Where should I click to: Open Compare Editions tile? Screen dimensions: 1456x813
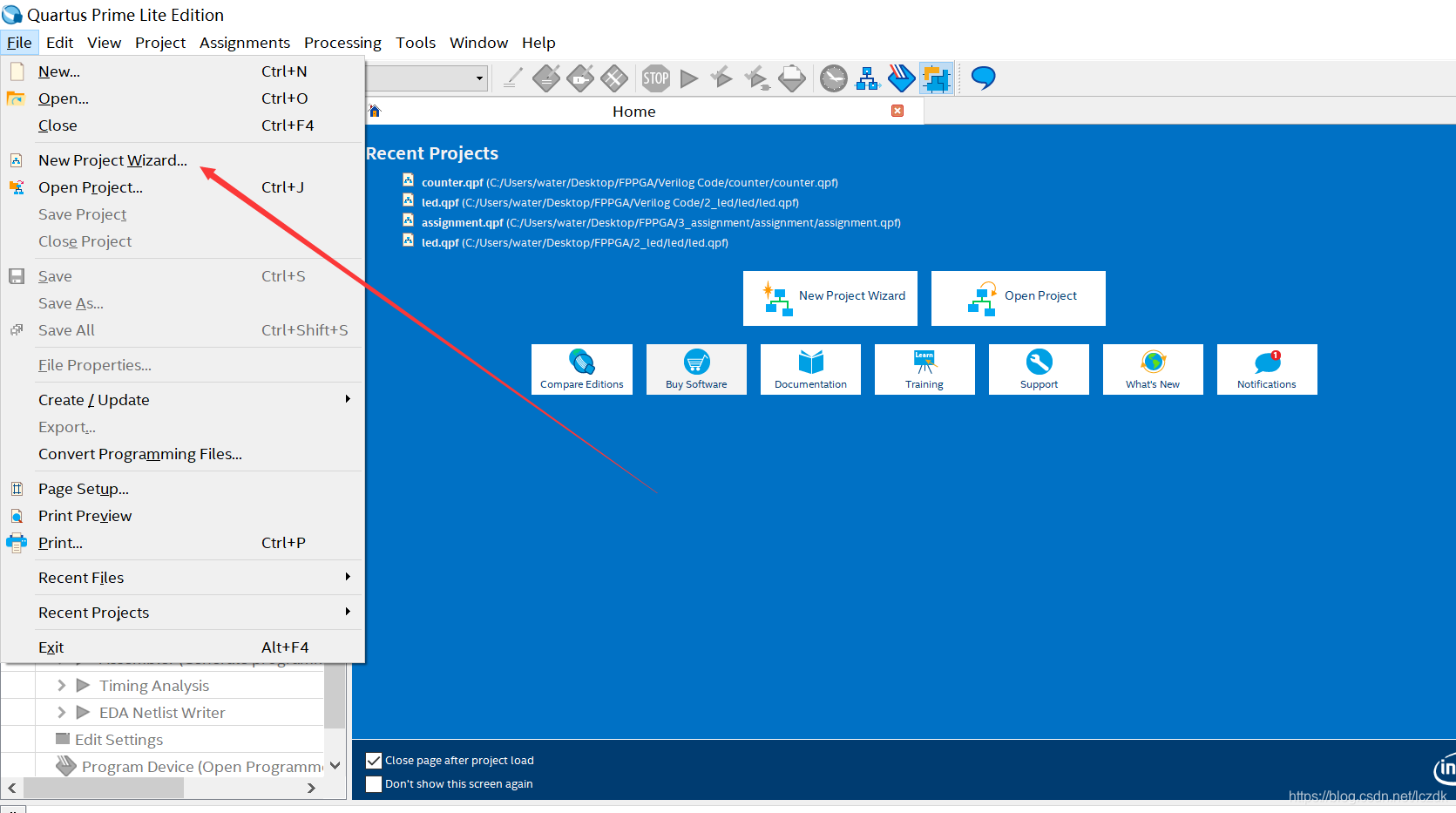(582, 369)
